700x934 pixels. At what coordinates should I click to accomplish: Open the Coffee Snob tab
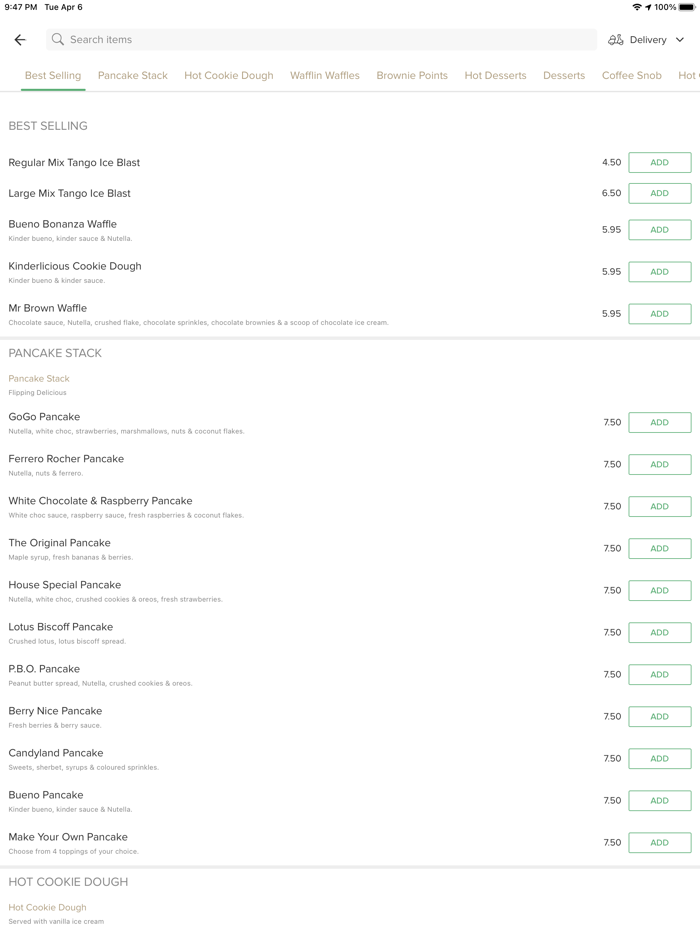[x=632, y=76]
